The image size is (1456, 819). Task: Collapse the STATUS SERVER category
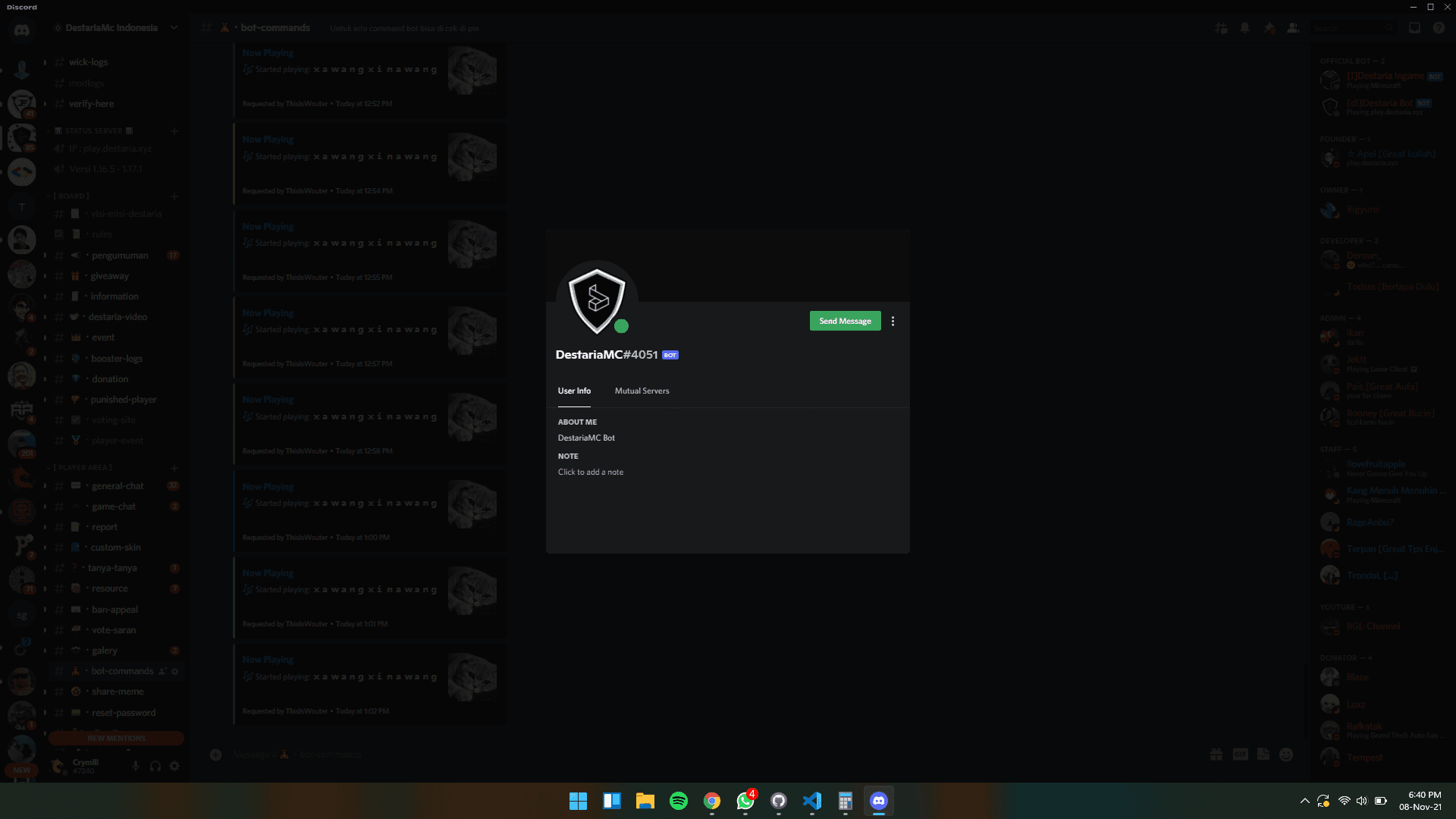93,131
